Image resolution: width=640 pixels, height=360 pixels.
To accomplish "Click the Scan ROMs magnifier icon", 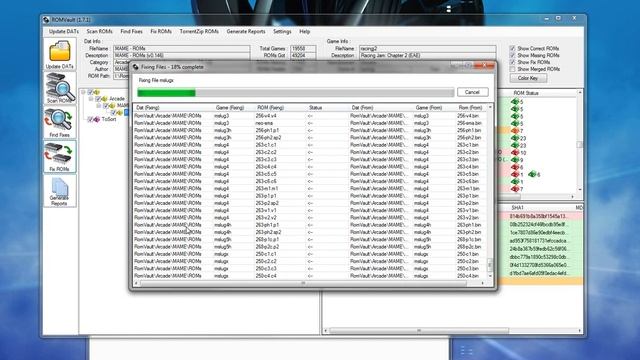I will (60, 86).
